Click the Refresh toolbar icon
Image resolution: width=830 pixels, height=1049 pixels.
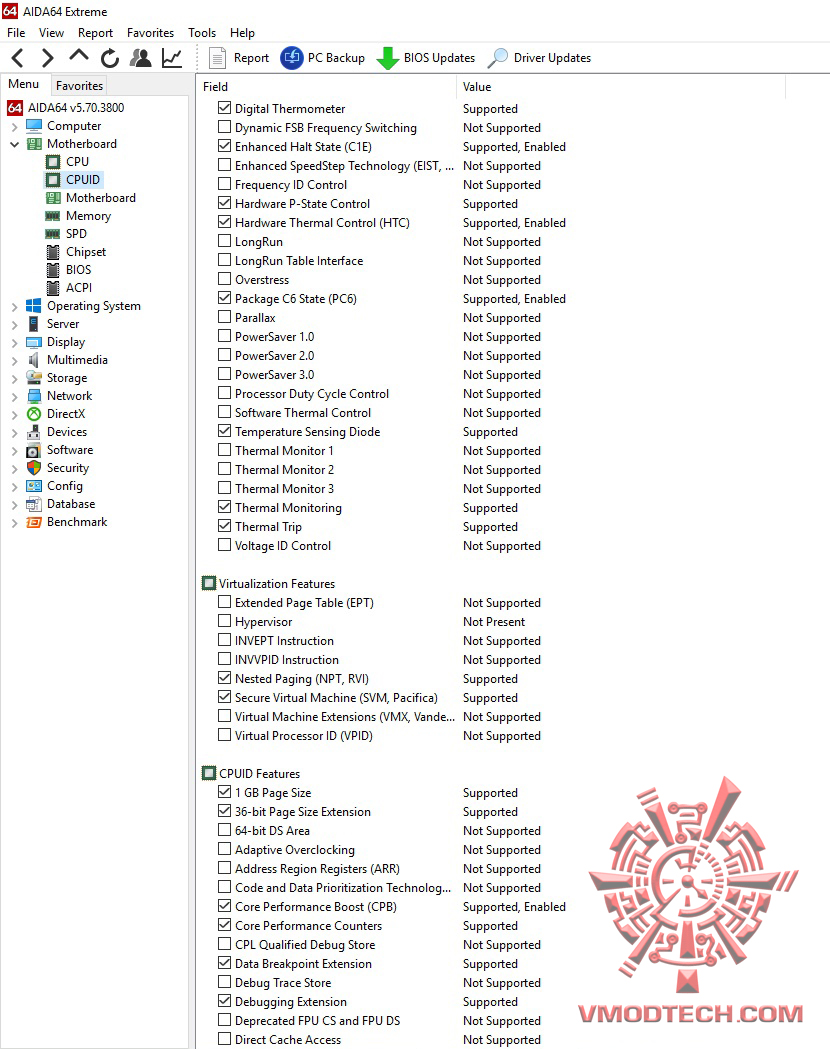click(x=110, y=58)
